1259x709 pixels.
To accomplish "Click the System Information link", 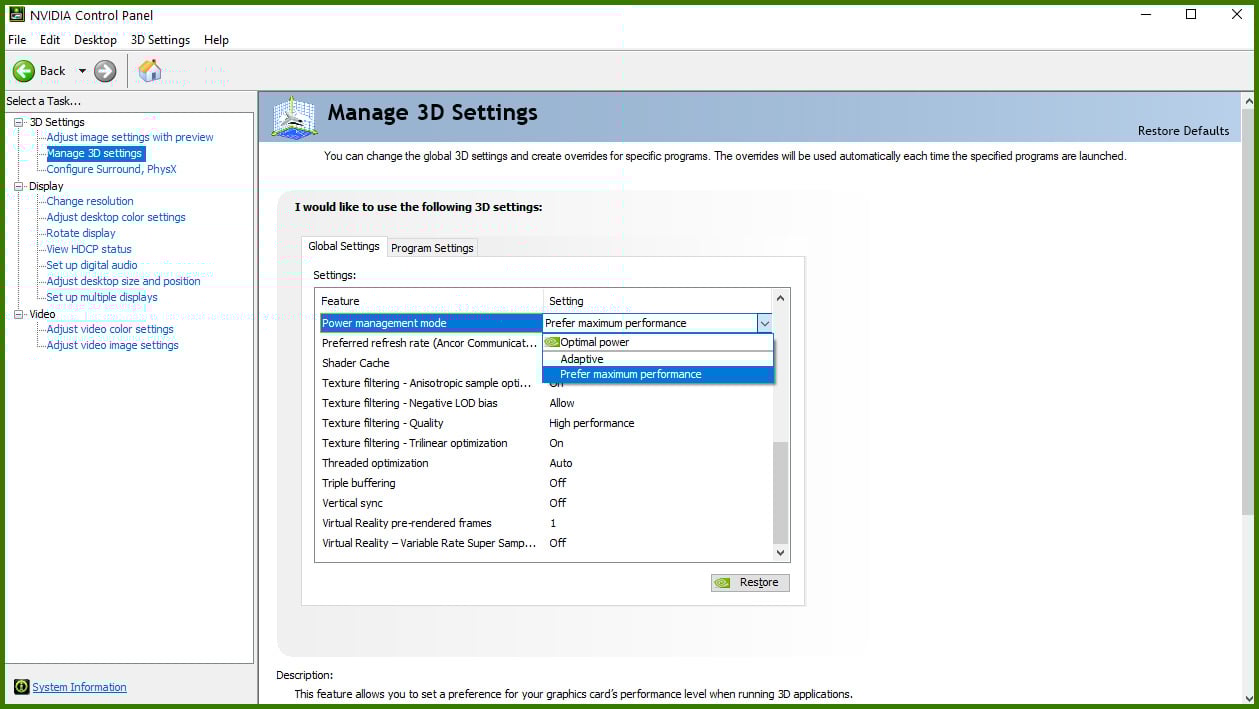I will (79, 687).
